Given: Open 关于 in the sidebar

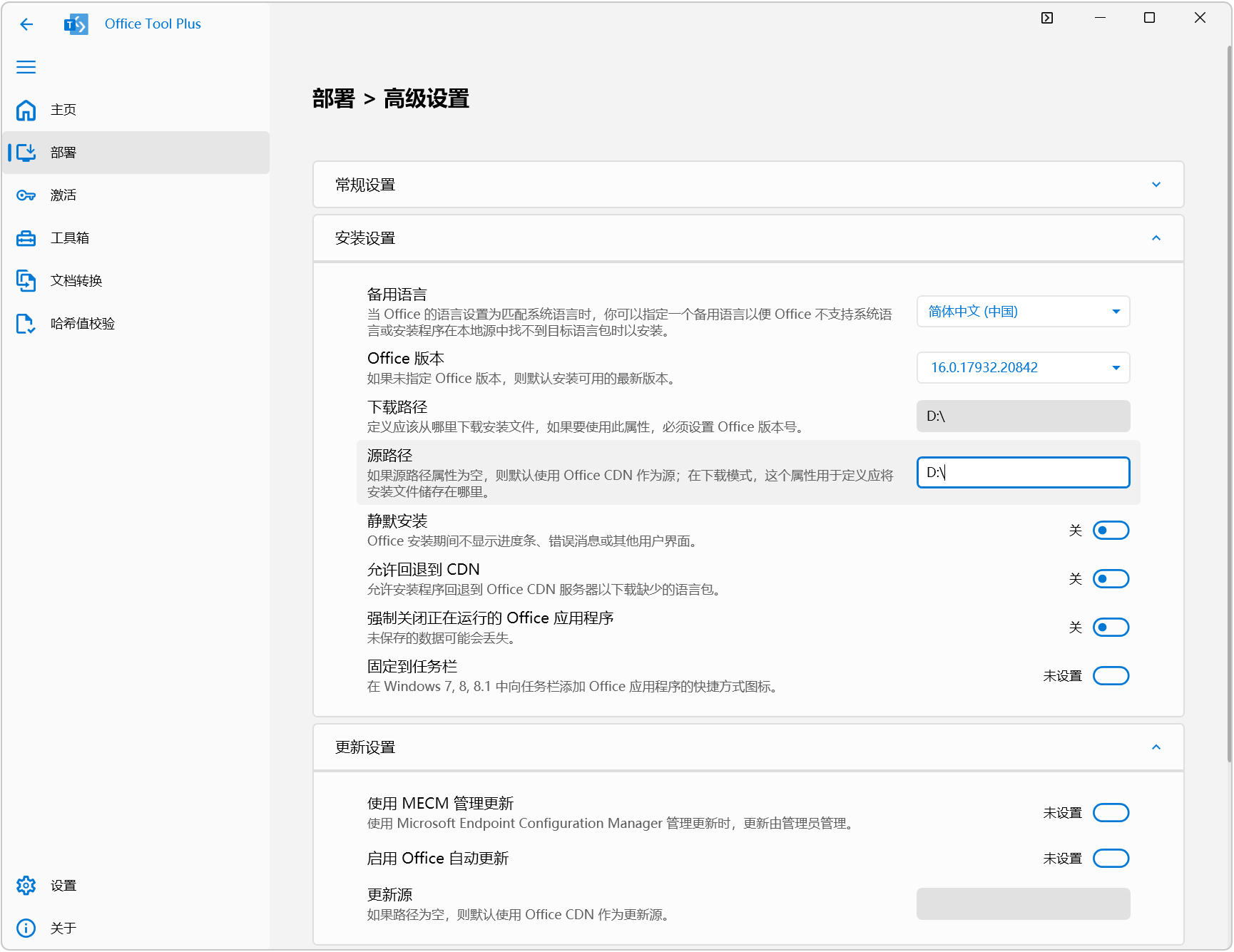Looking at the screenshot, I should [x=136, y=928].
